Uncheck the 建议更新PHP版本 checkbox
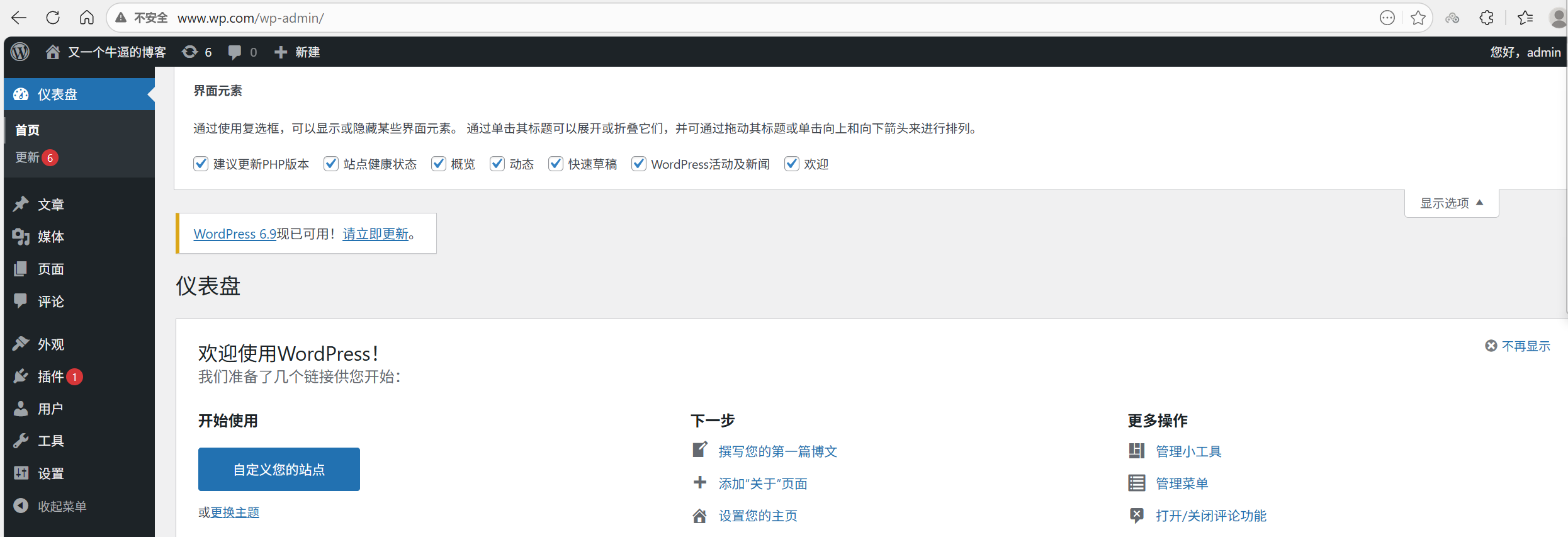Screen dimensions: 1568x537 point(201,164)
